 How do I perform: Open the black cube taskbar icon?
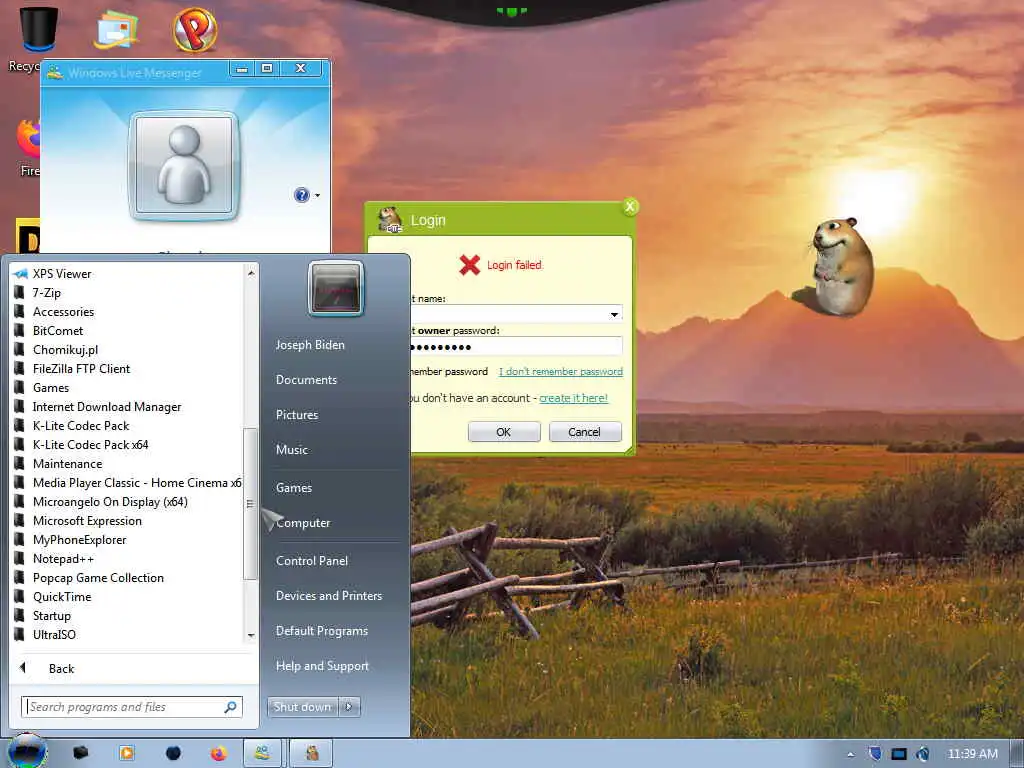coord(80,753)
